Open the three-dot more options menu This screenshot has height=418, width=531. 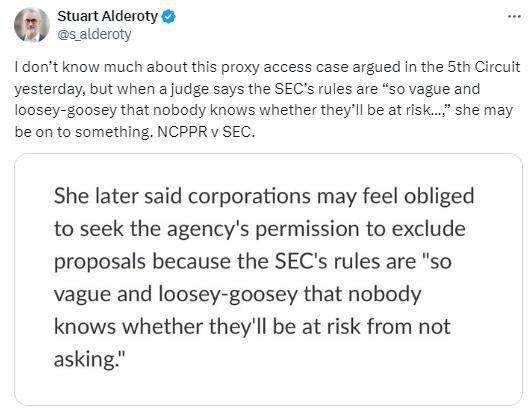pos(514,16)
